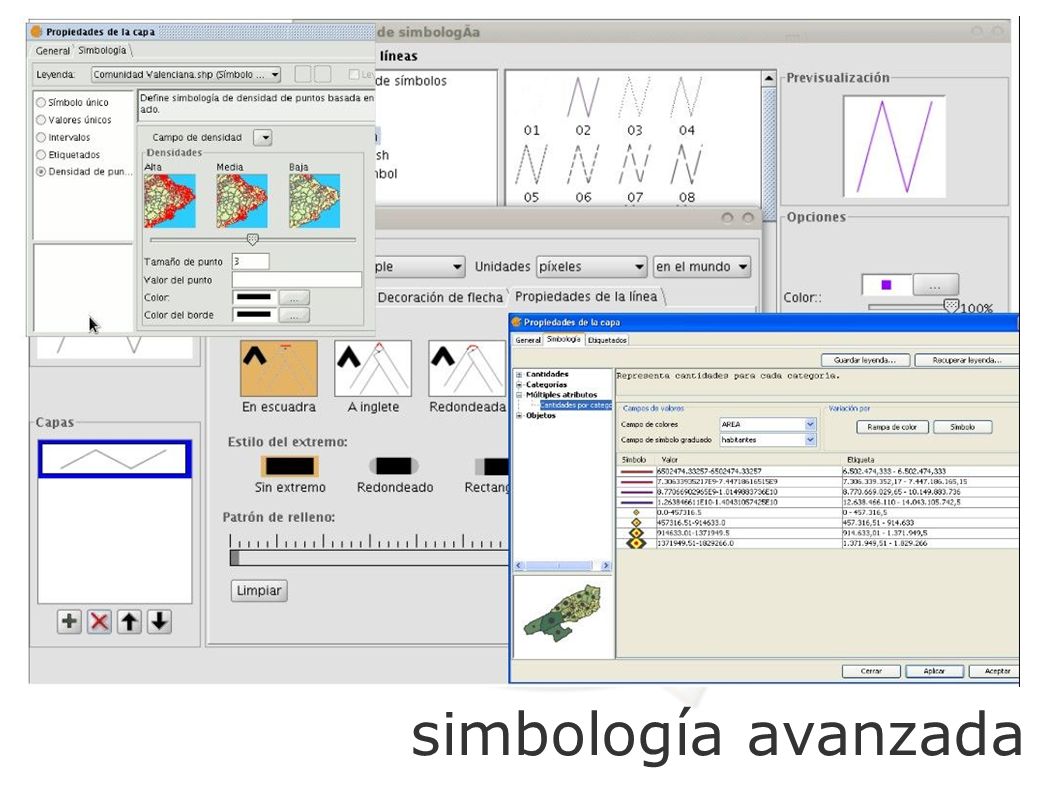Open the 'Propiedades de la línea' tab
Viewport: 1058px width, 793px height.
(x=586, y=296)
